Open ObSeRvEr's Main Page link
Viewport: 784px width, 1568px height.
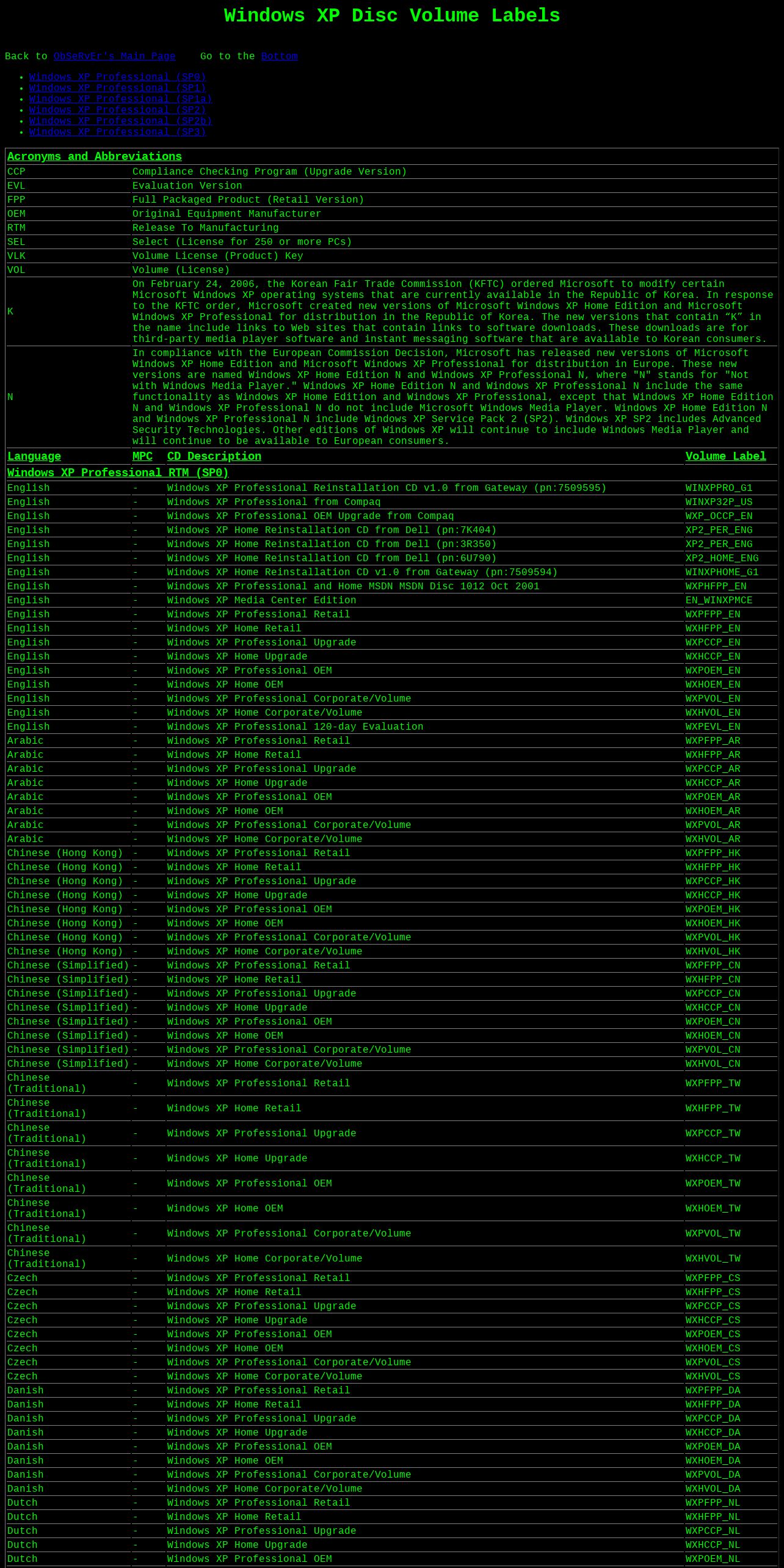coord(114,56)
